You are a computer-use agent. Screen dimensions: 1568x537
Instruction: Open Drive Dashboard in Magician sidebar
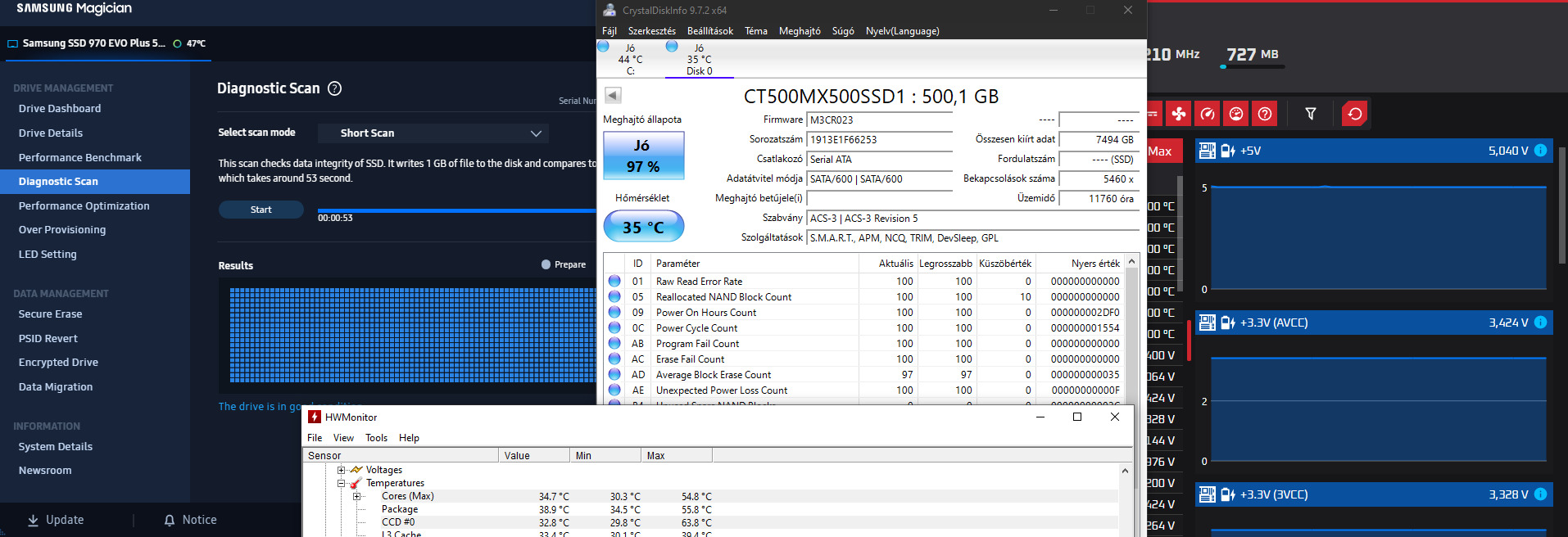click(60, 108)
